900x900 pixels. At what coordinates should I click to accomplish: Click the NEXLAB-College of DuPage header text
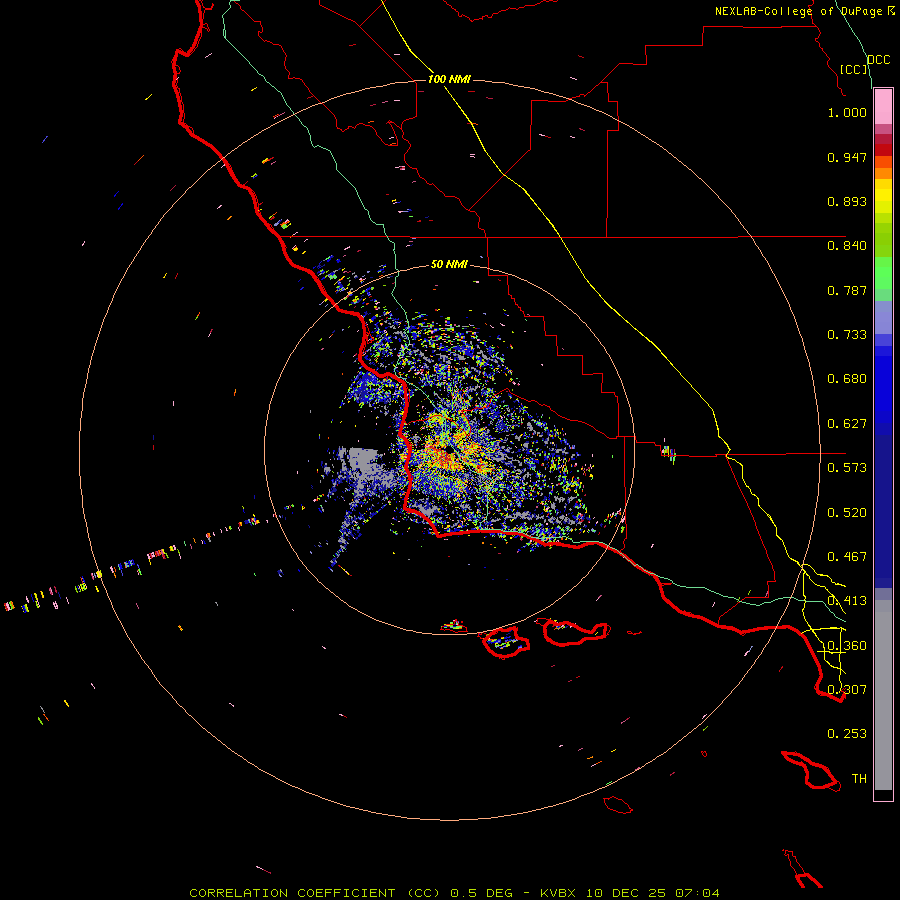(799, 11)
